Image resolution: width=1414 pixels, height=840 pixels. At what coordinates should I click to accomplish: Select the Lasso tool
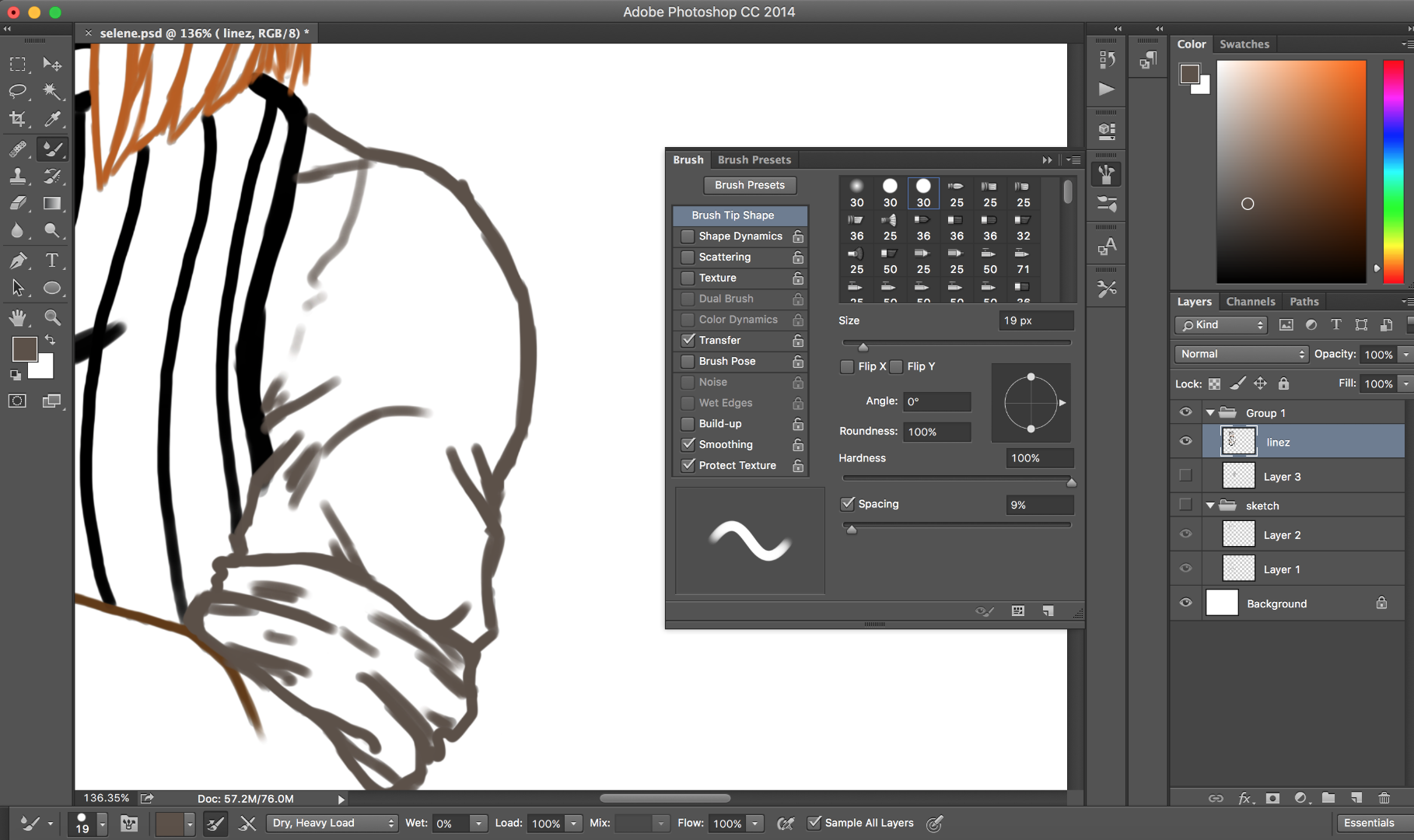click(x=17, y=92)
